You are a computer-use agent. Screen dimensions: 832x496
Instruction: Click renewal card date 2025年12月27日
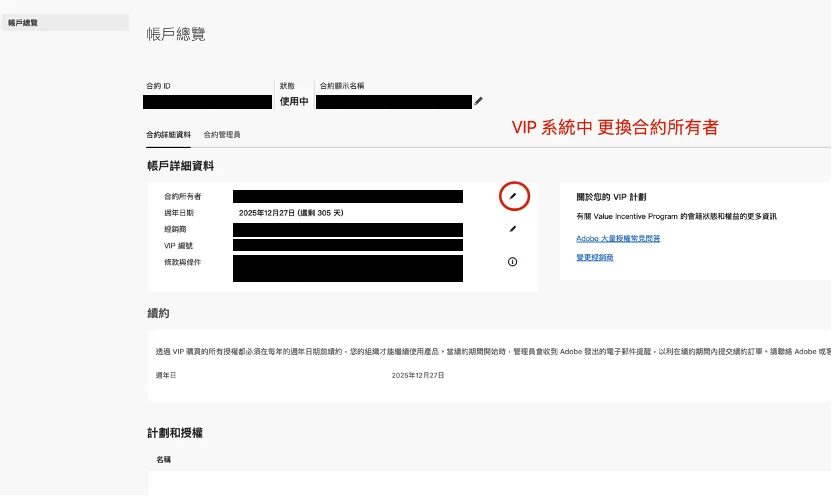click(418, 375)
